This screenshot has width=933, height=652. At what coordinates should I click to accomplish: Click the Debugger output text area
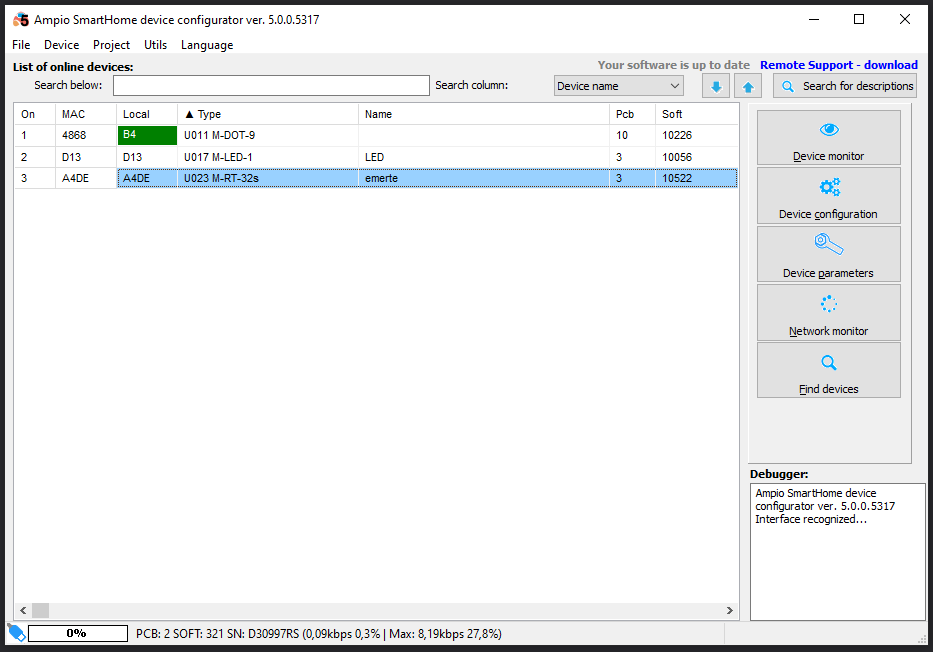(x=838, y=551)
